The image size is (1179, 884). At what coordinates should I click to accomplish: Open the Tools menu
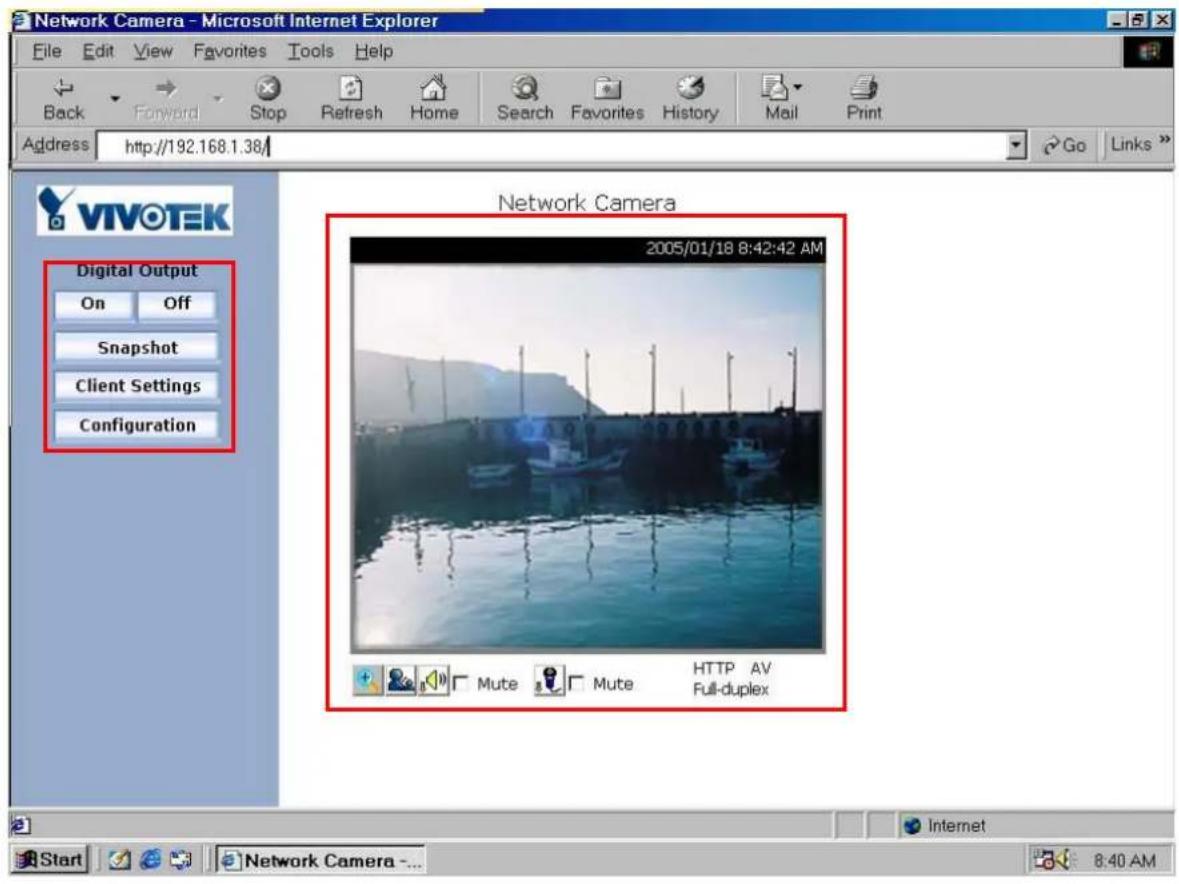(311, 51)
